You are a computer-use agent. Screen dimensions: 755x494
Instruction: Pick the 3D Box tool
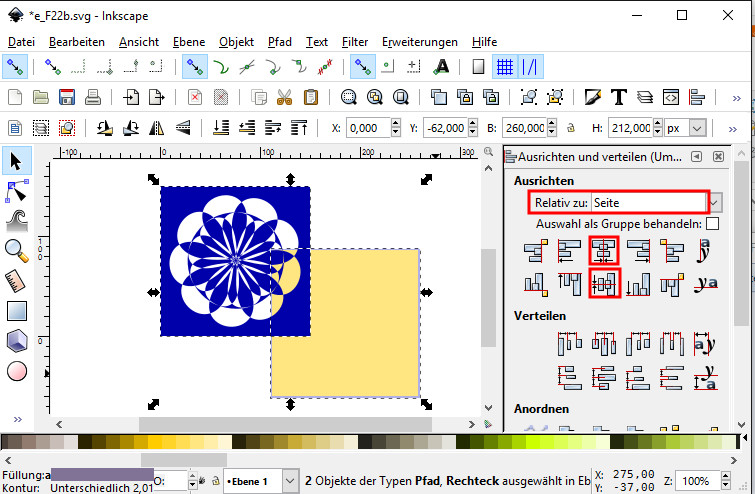coord(16,341)
